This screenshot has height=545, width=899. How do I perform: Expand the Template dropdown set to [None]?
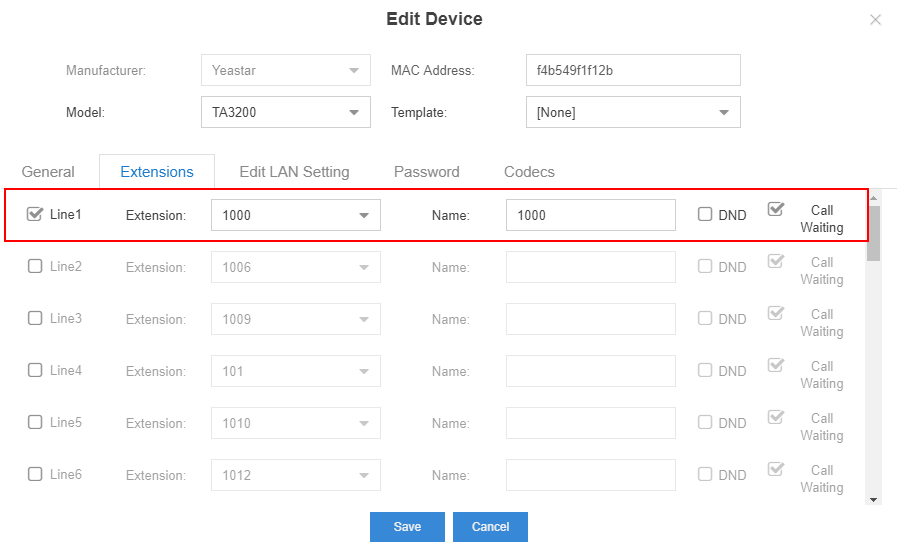coord(633,112)
